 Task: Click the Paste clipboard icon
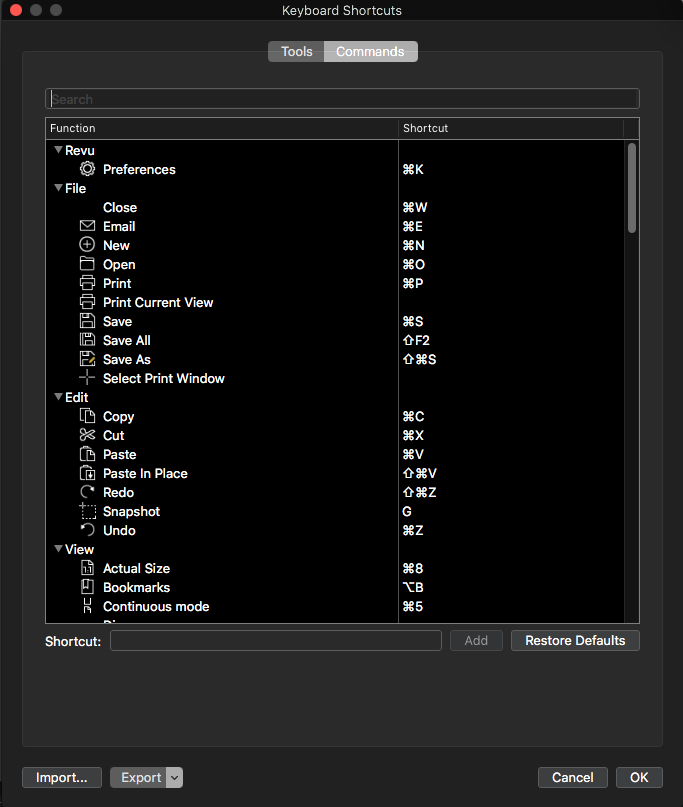[x=87, y=454]
